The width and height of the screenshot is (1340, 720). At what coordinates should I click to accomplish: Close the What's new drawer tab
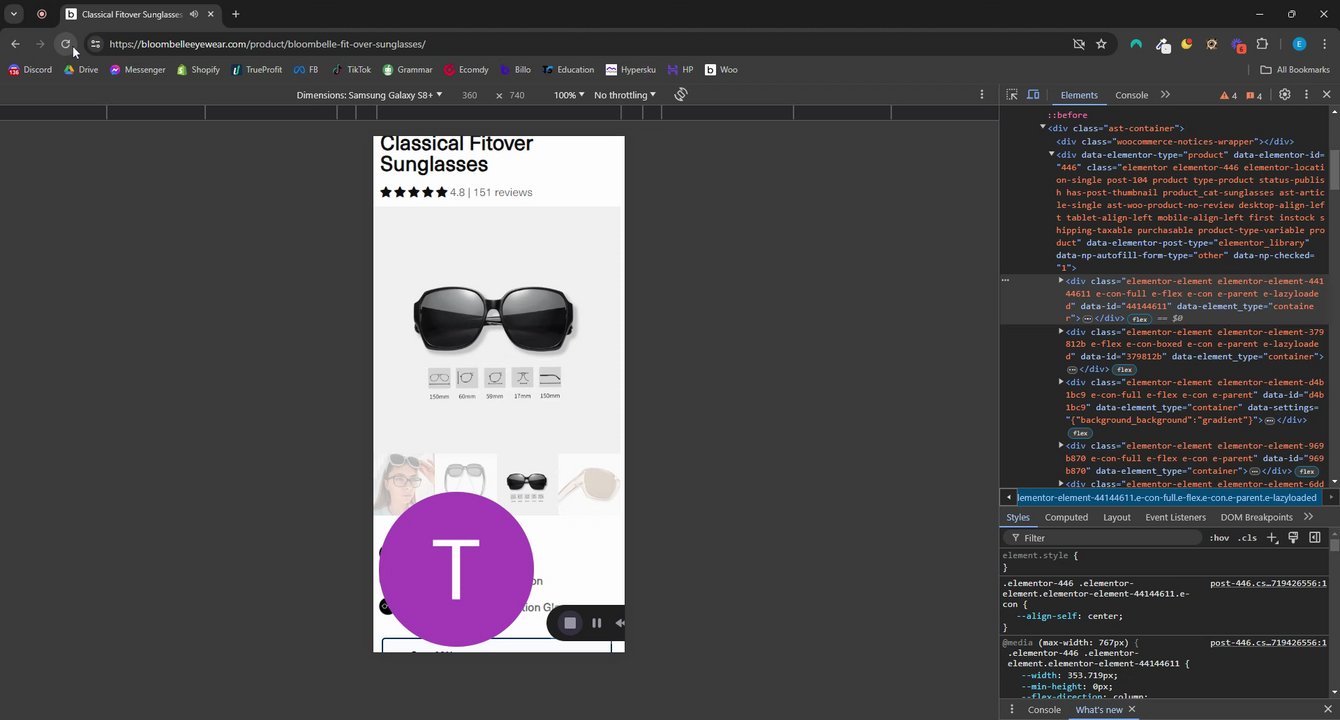(x=1132, y=709)
